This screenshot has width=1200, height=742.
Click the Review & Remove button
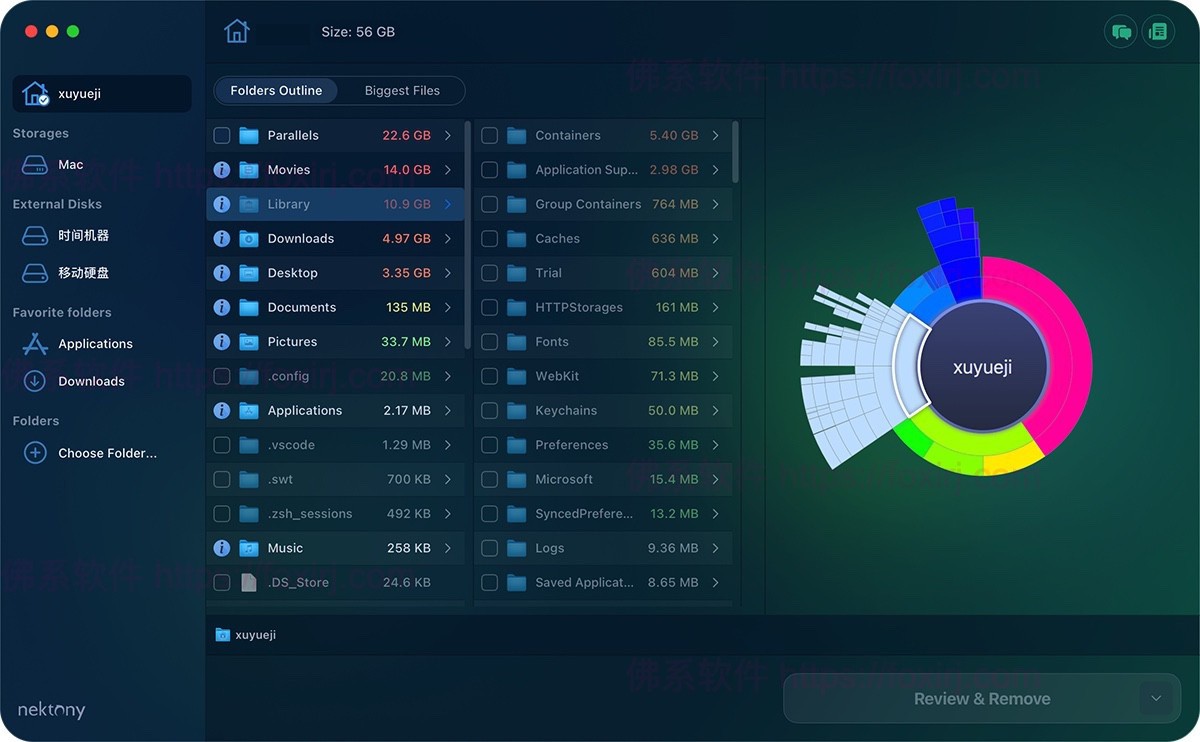981,698
